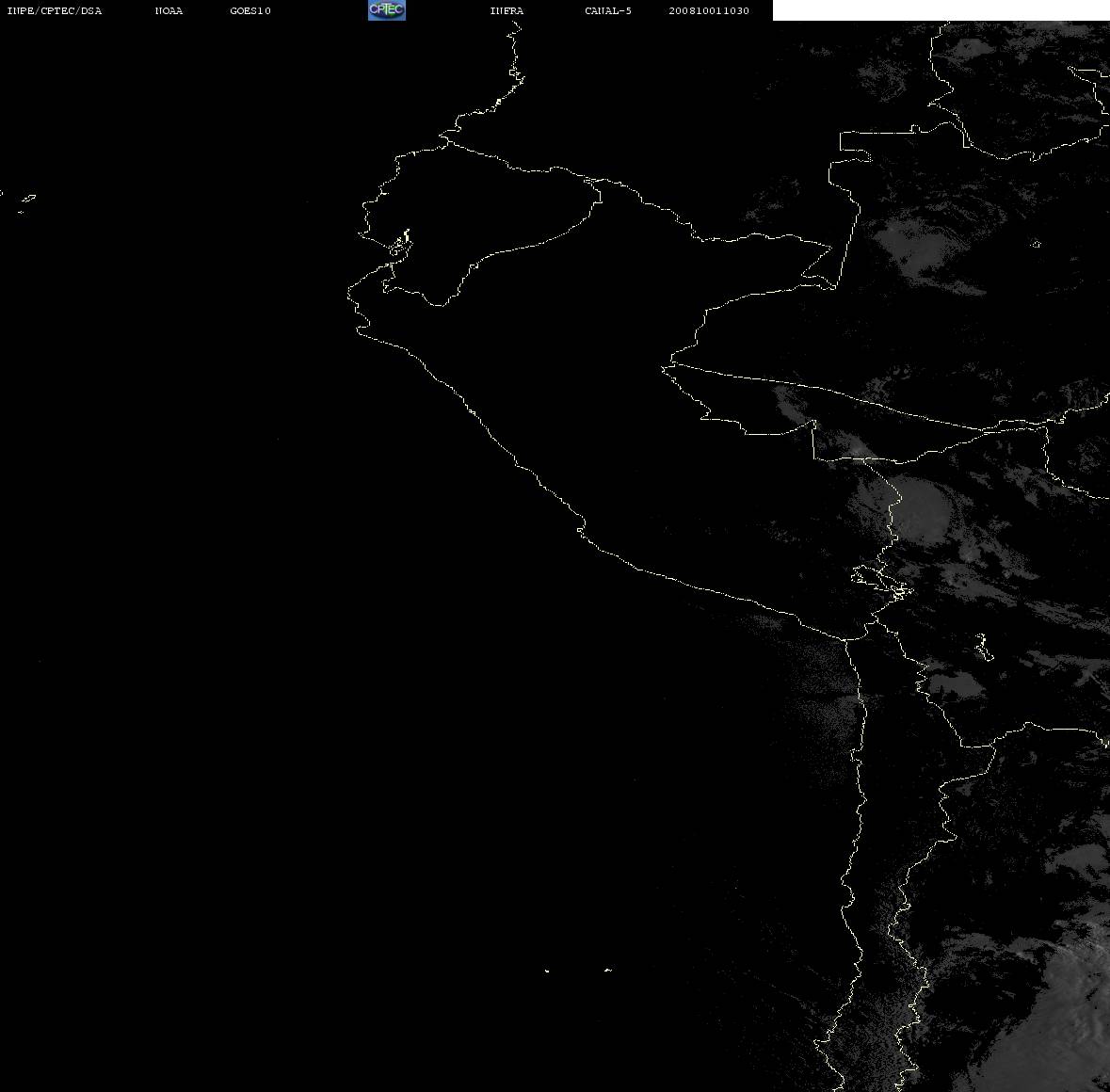1110x1092 pixels.
Task: Click the INPE/CPTEC/DSA header label
Action: coord(54,10)
